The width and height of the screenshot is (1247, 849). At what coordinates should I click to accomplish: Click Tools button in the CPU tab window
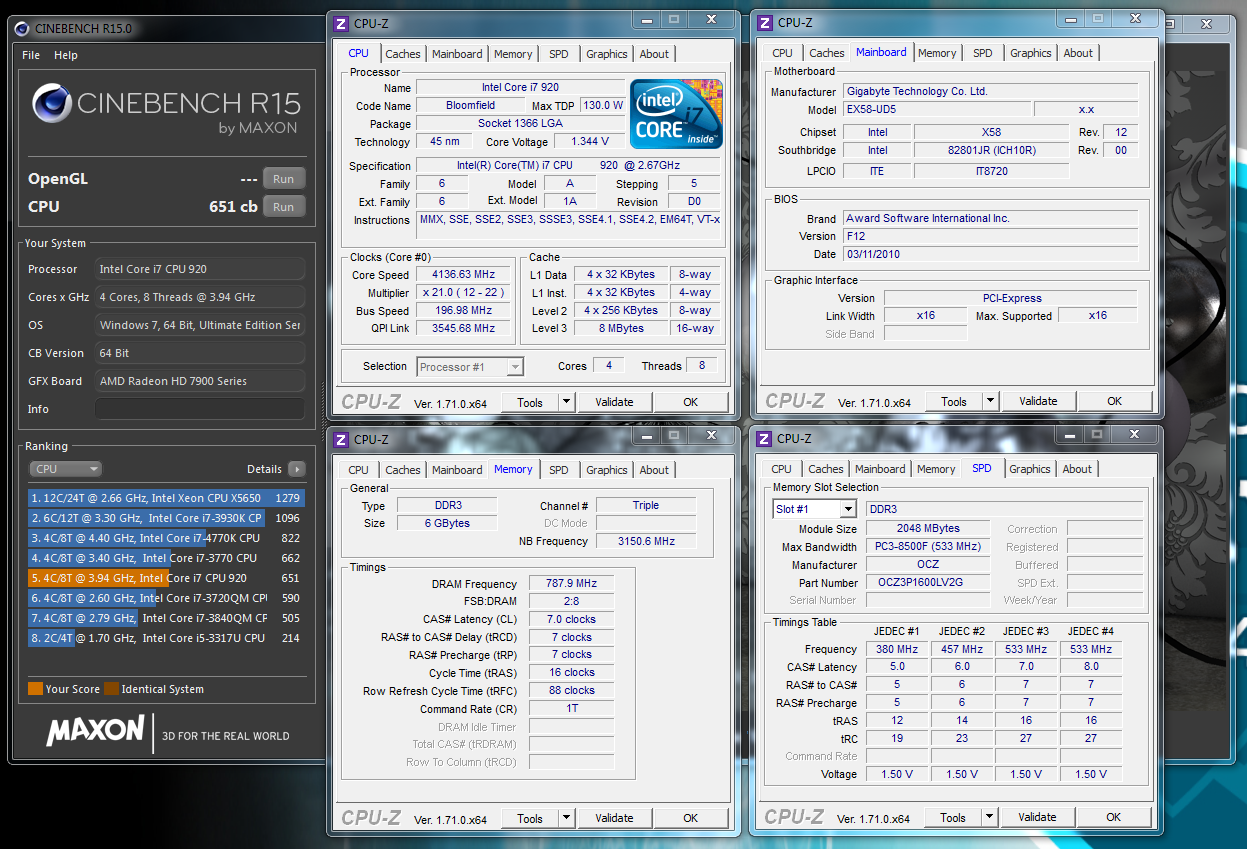(530, 402)
